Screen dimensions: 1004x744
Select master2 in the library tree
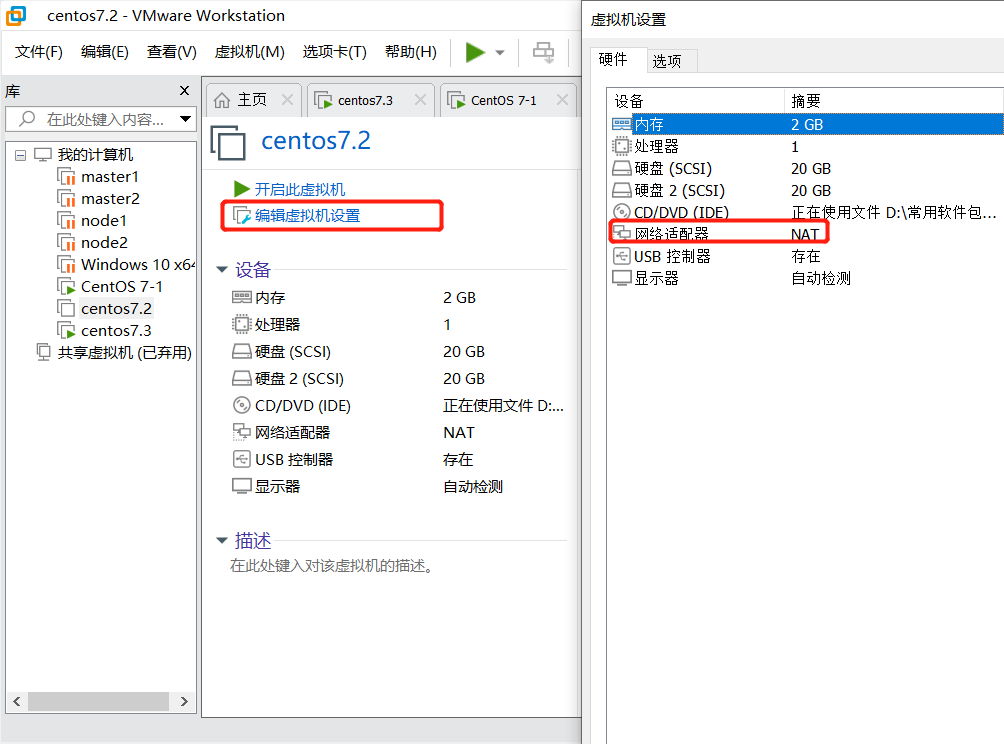pos(110,198)
